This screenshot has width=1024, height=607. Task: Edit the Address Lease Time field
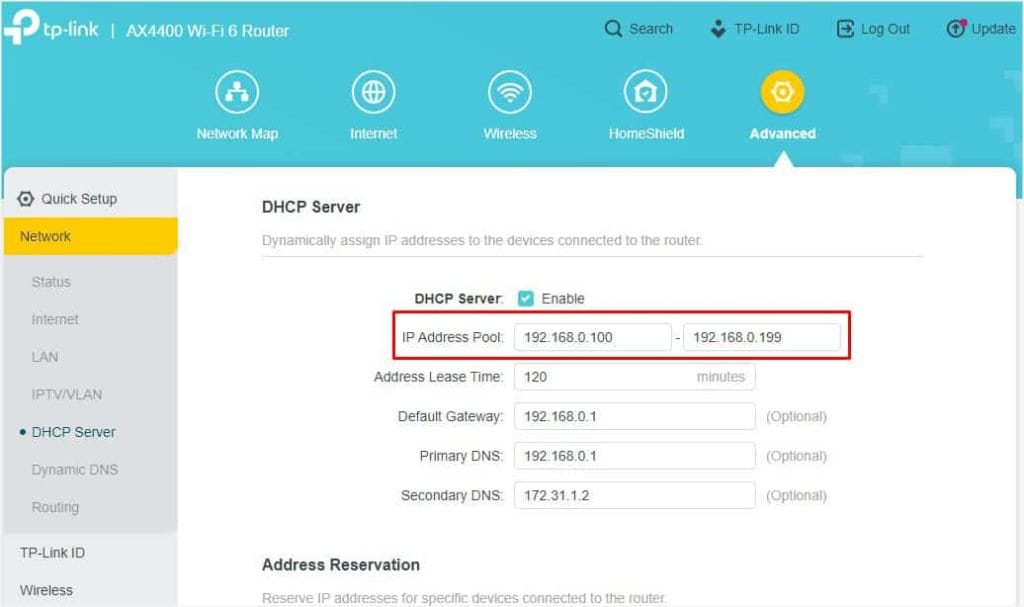[633, 377]
